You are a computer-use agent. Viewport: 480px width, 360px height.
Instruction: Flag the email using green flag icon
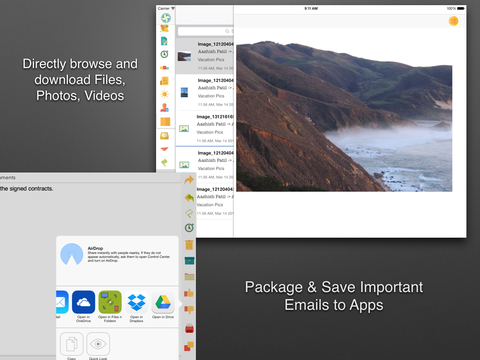[189, 213]
